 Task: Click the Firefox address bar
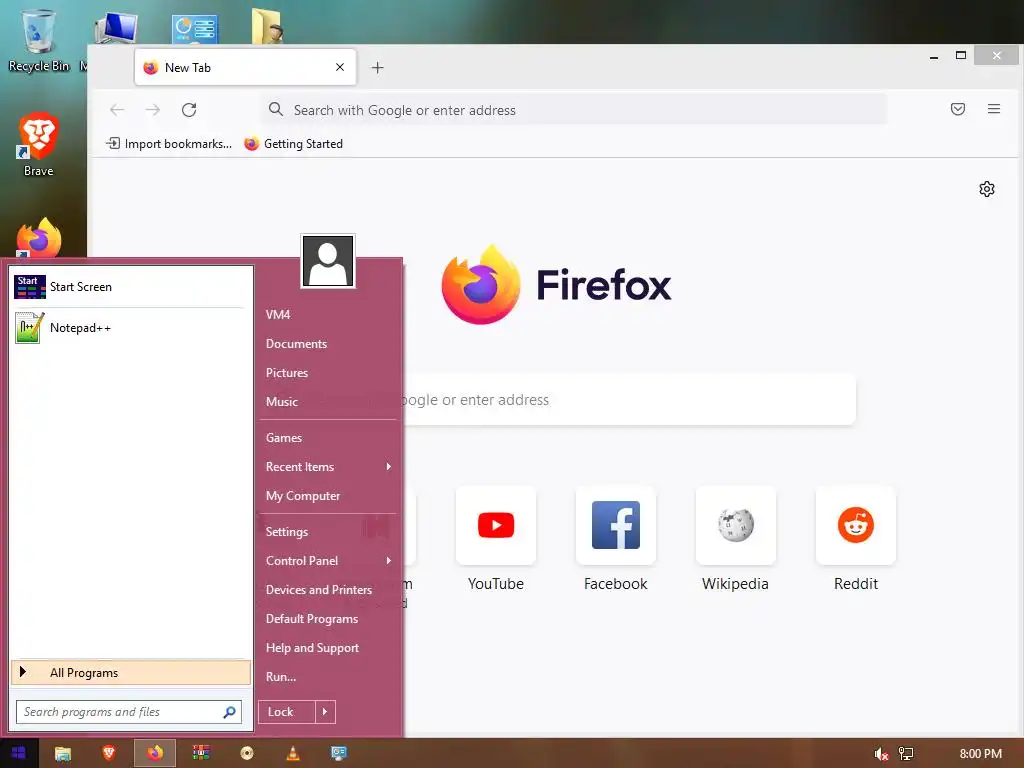click(575, 110)
